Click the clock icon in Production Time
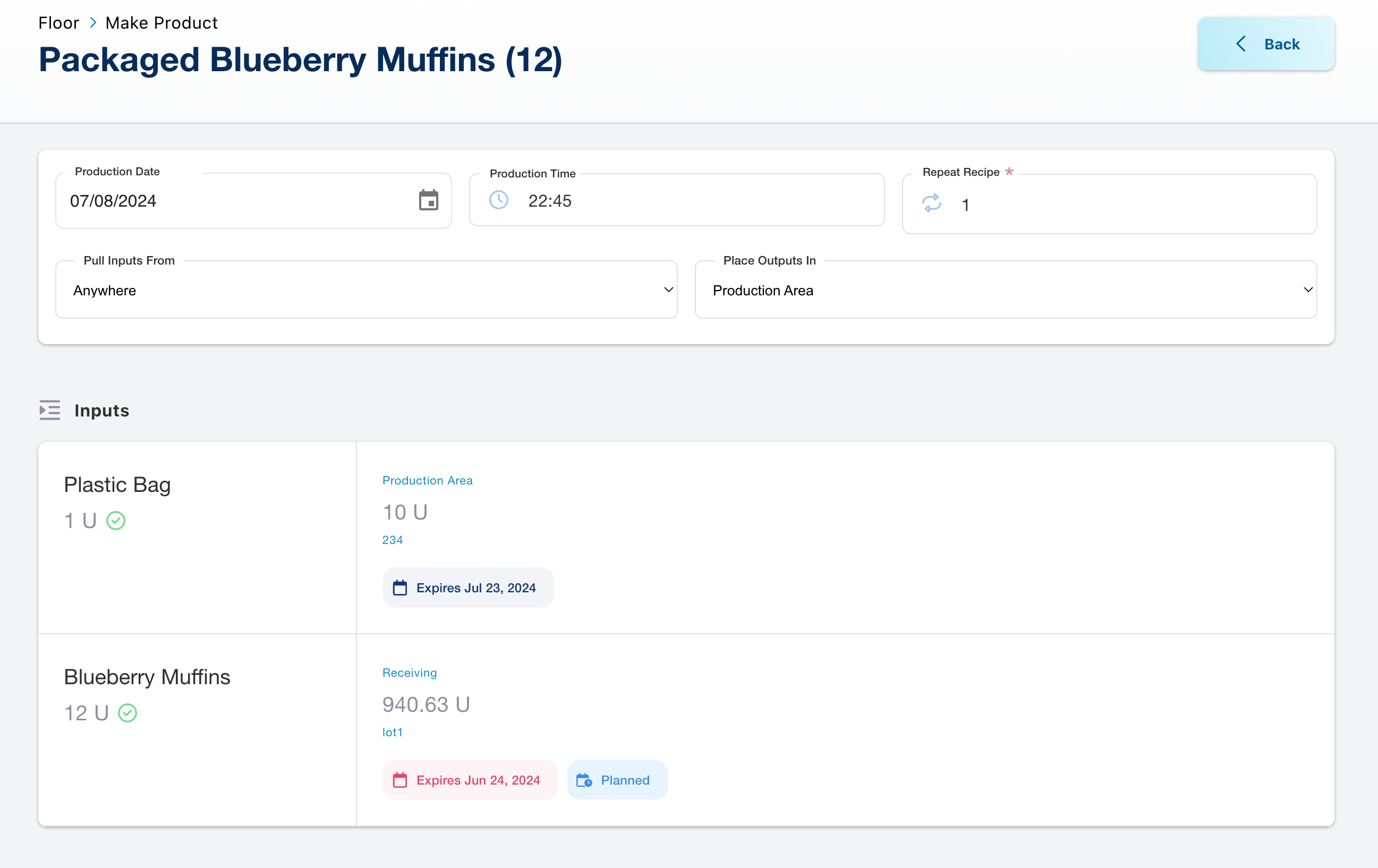This screenshot has height=868, width=1378. click(498, 200)
